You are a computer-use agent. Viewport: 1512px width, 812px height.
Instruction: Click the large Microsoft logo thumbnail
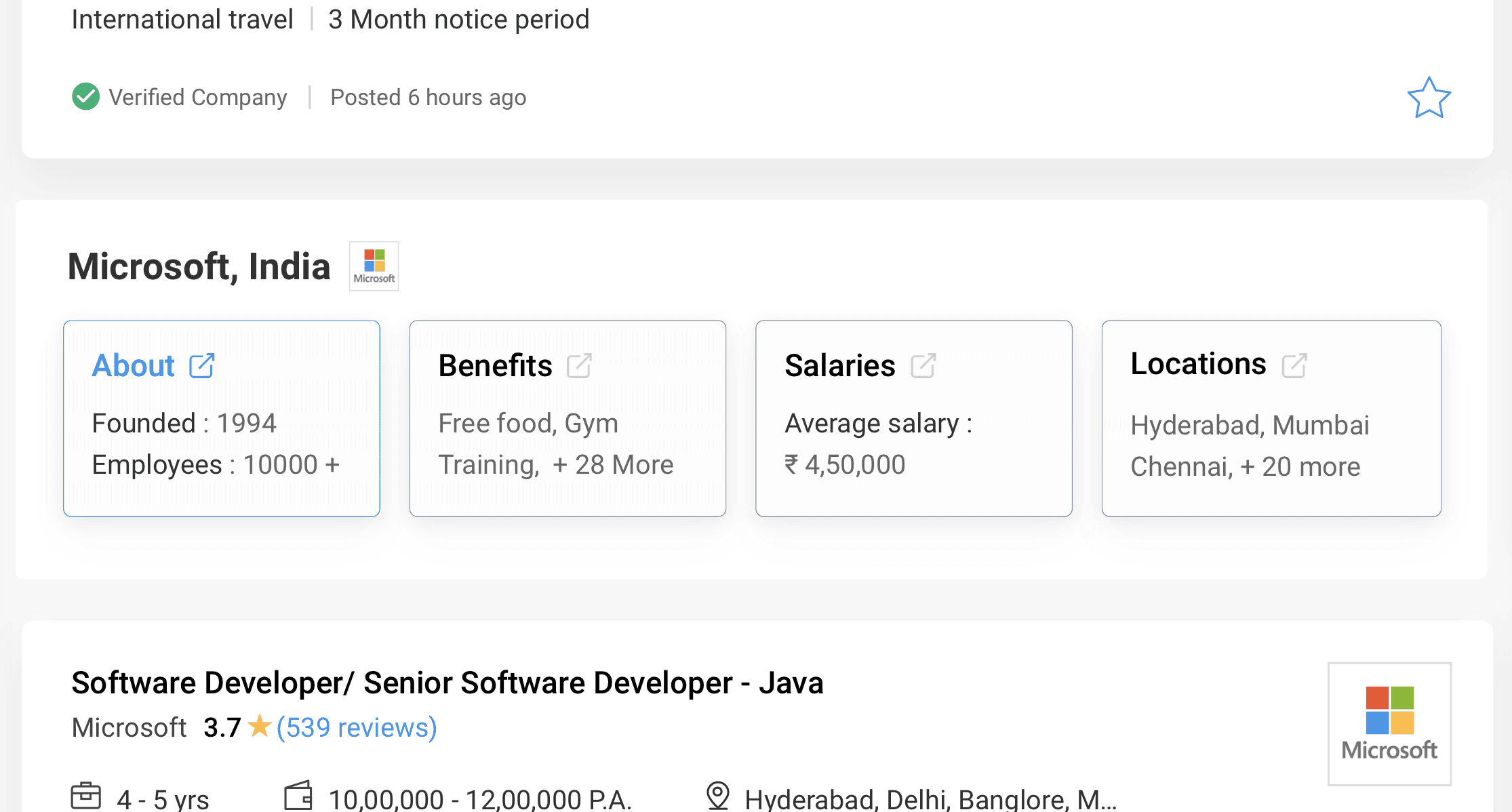tap(1389, 723)
